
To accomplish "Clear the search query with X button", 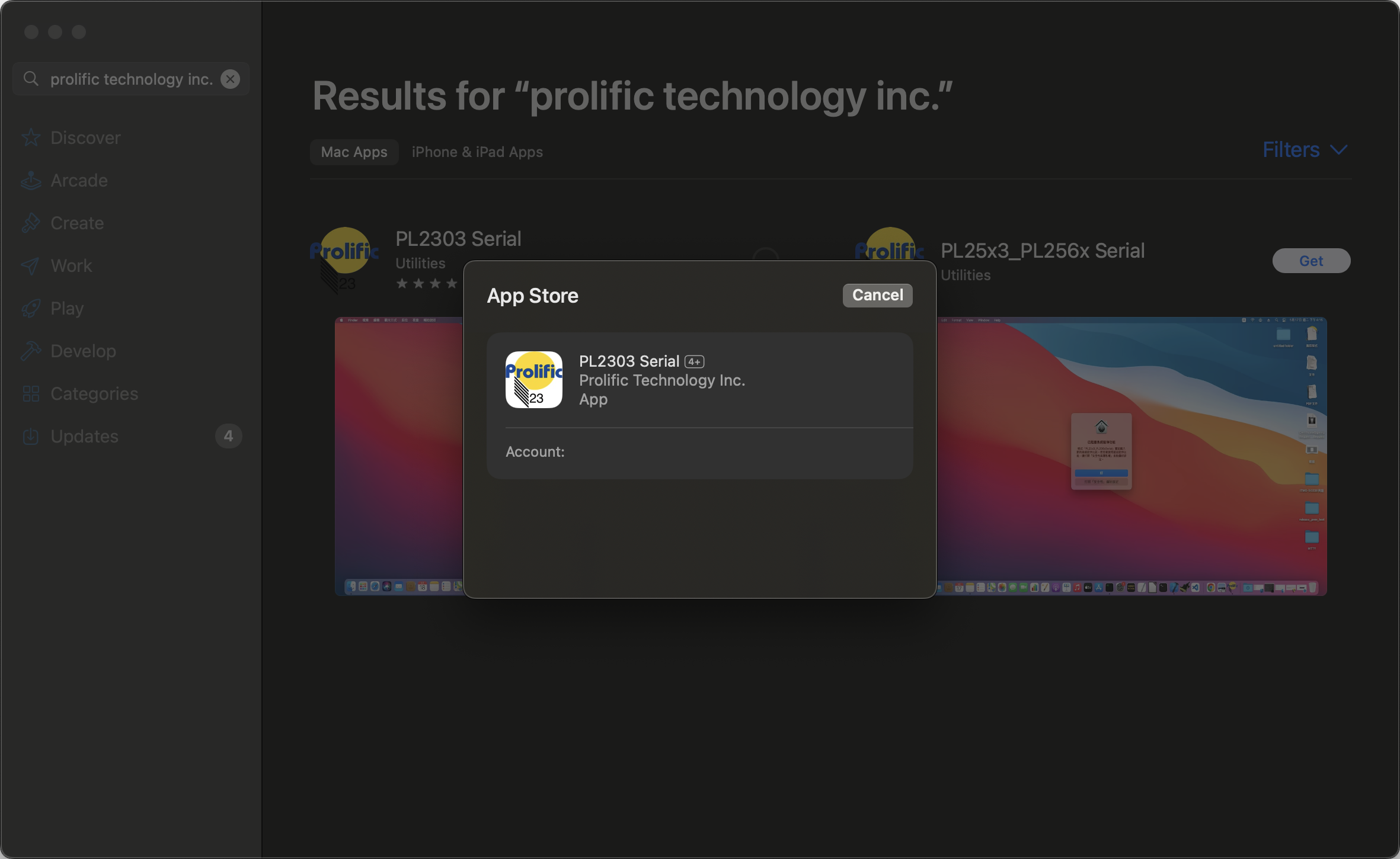I will coord(231,79).
